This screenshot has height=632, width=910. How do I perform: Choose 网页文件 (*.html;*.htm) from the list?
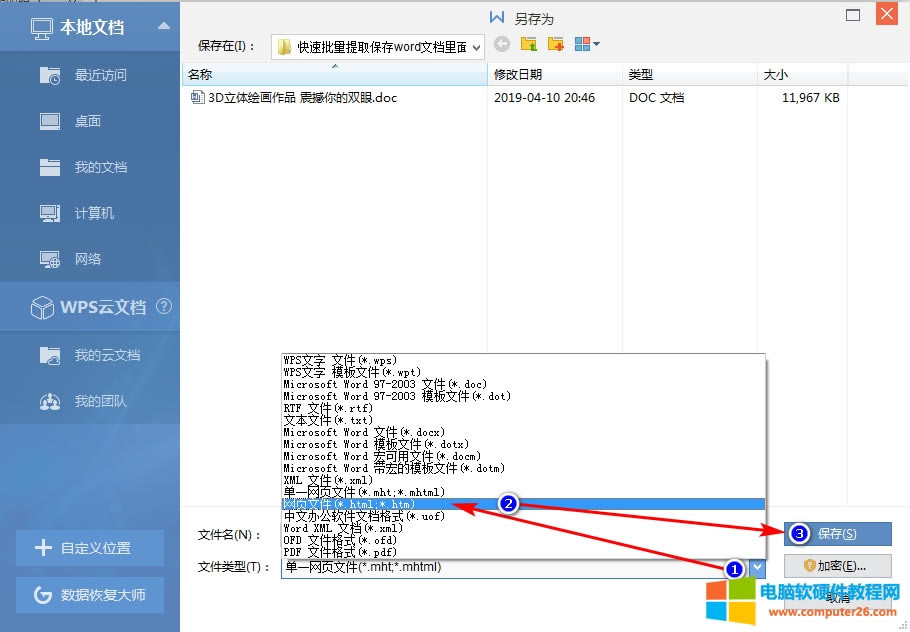(349, 505)
